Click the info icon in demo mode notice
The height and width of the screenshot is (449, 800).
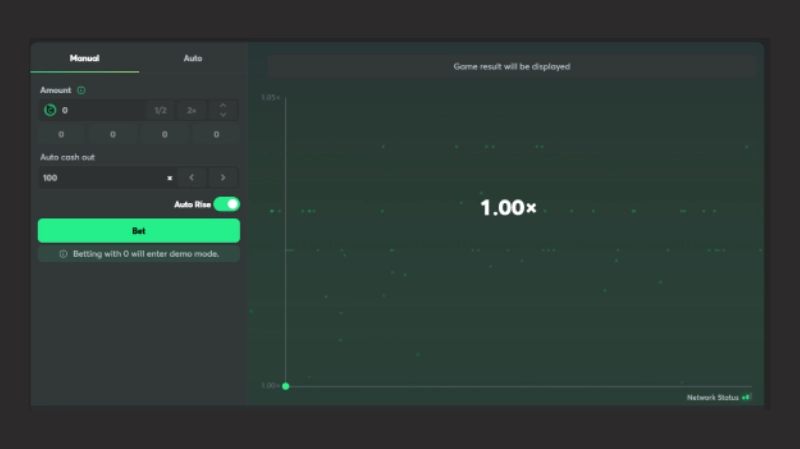tap(63, 254)
